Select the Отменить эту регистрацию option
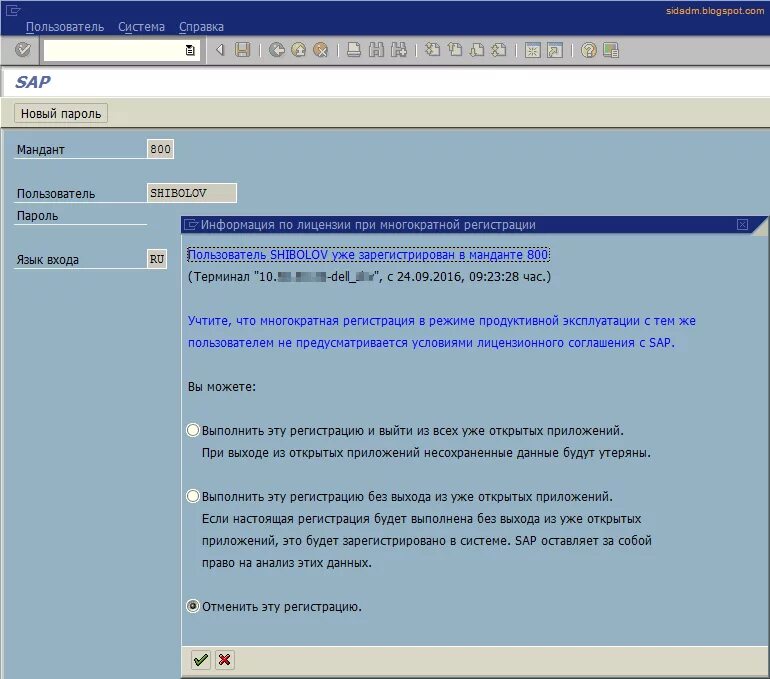This screenshot has width=770, height=679. [x=193, y=606]
